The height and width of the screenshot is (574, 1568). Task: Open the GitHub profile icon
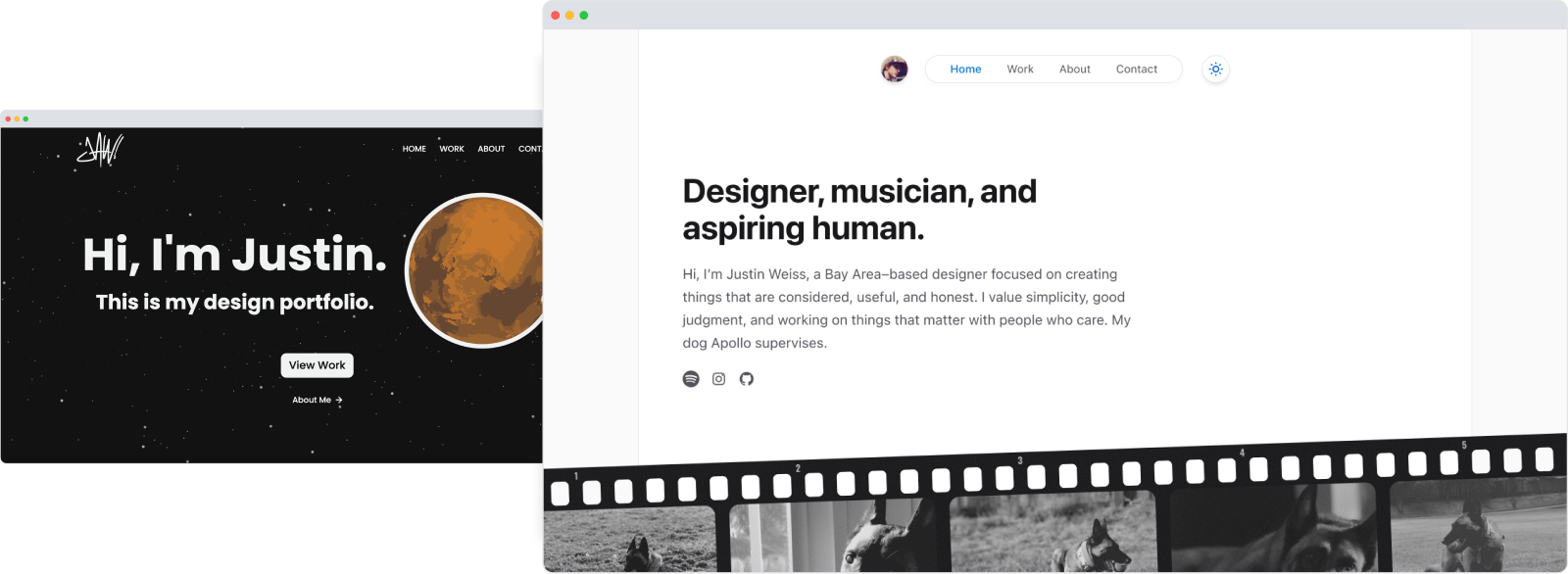[x=747, y=379]
